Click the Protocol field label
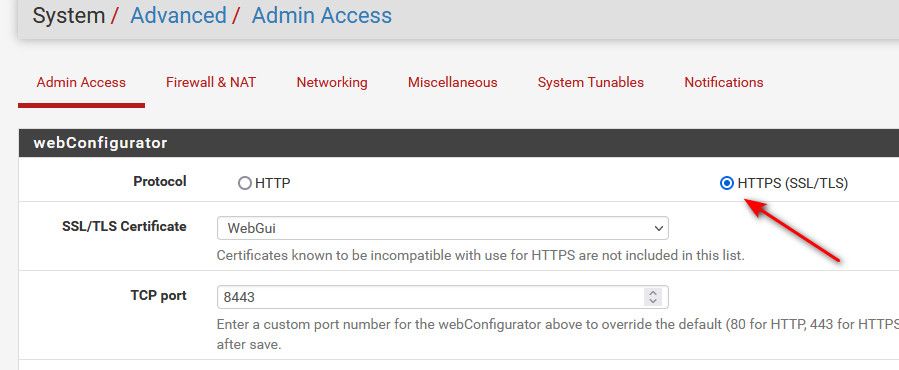Screen dimensions: 899x370 (160, 181)
